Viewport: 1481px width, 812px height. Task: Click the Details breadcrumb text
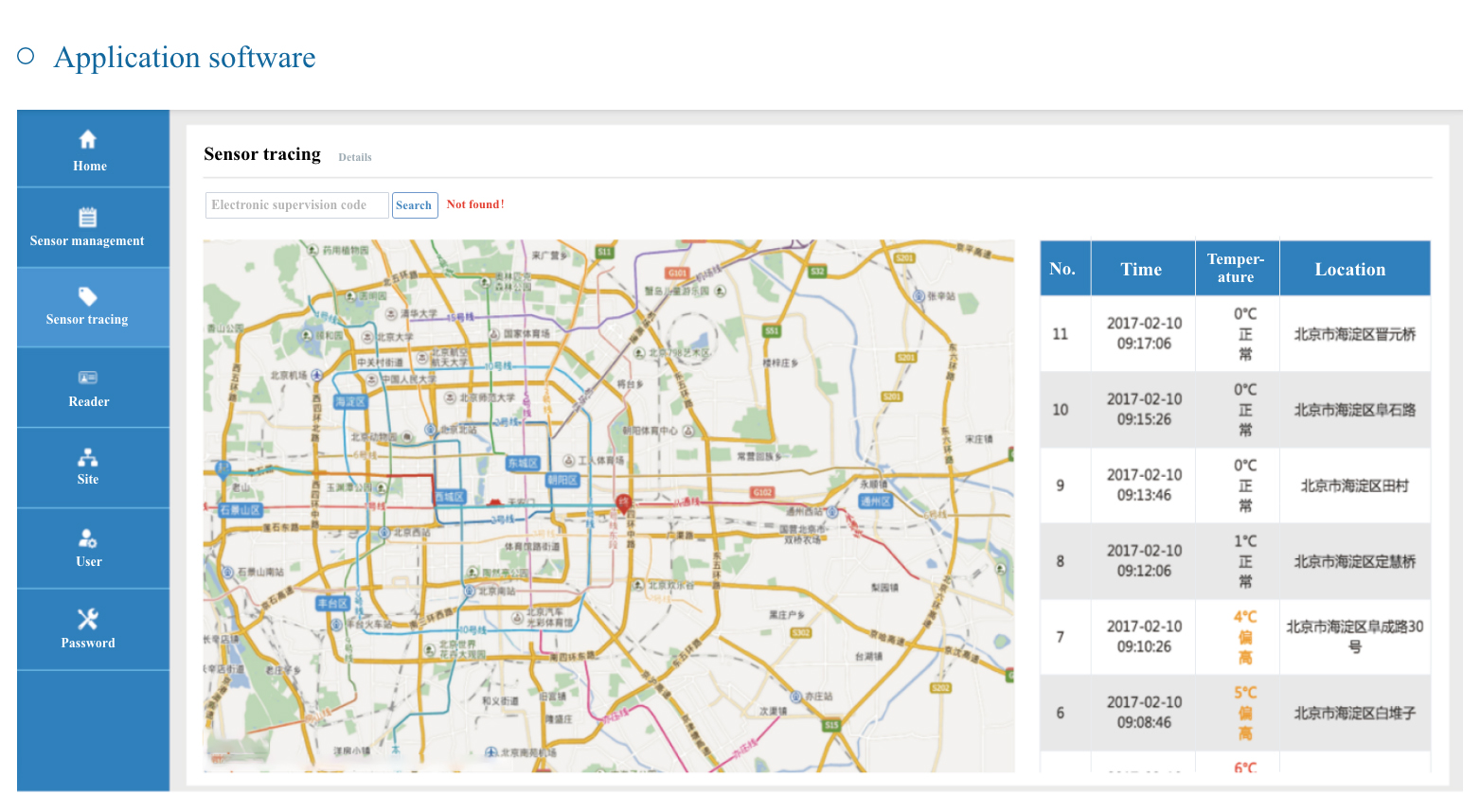(355, 158)
